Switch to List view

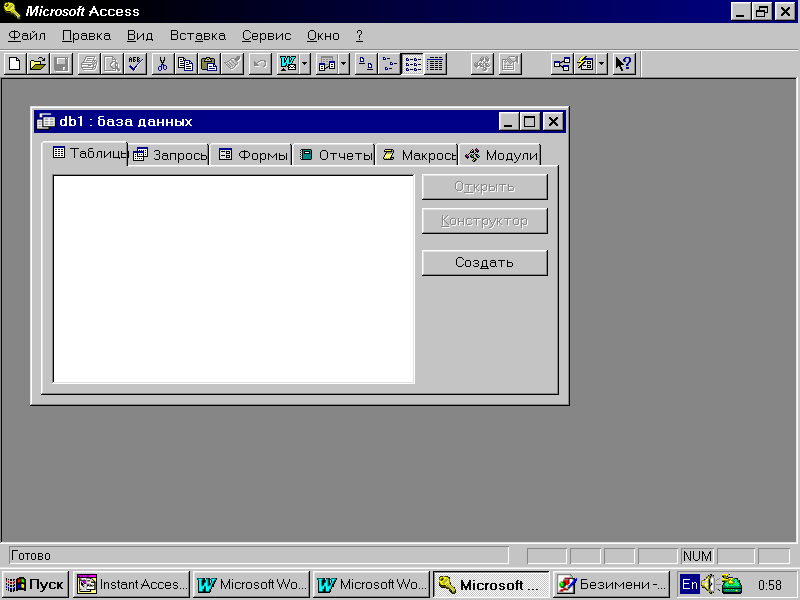click(412, 64)
